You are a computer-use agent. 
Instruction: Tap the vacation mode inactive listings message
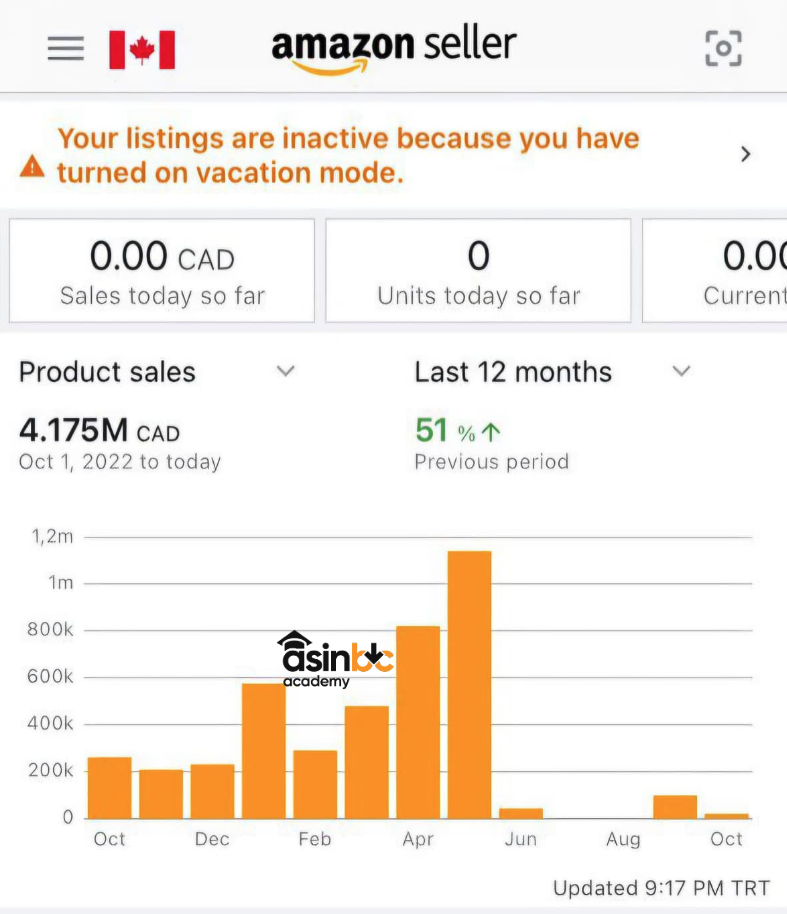click(348, 155)
